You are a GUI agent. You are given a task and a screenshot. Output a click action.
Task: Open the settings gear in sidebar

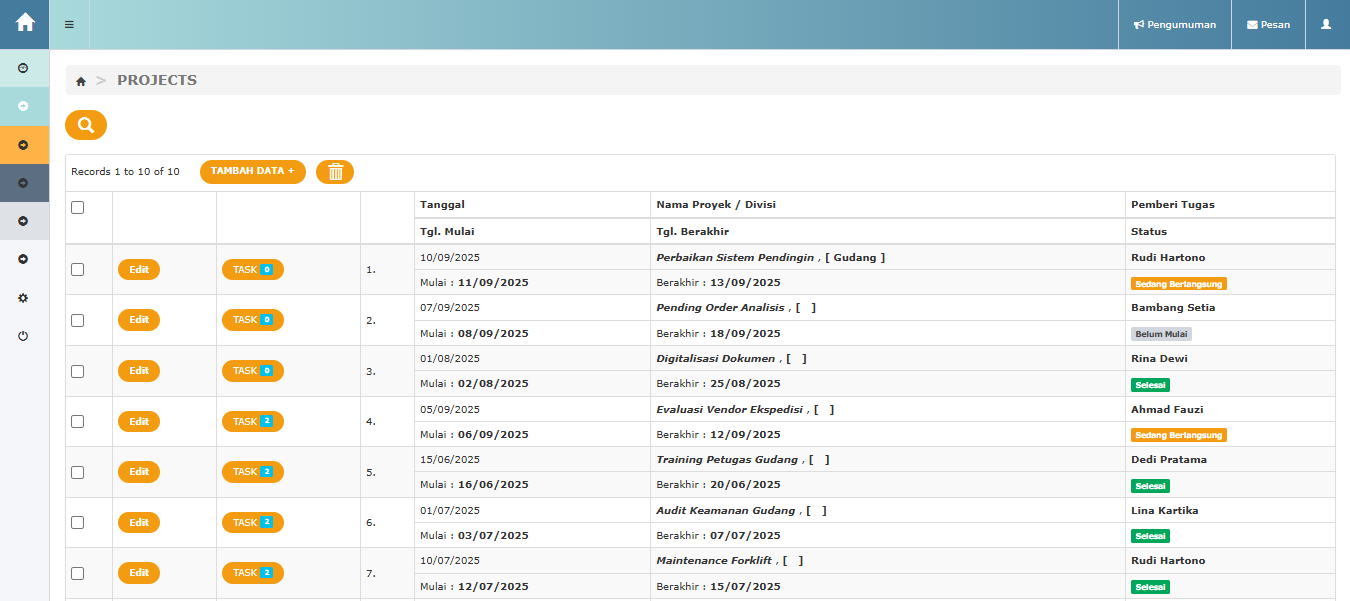pyautogui.click(x=23, y=298)
